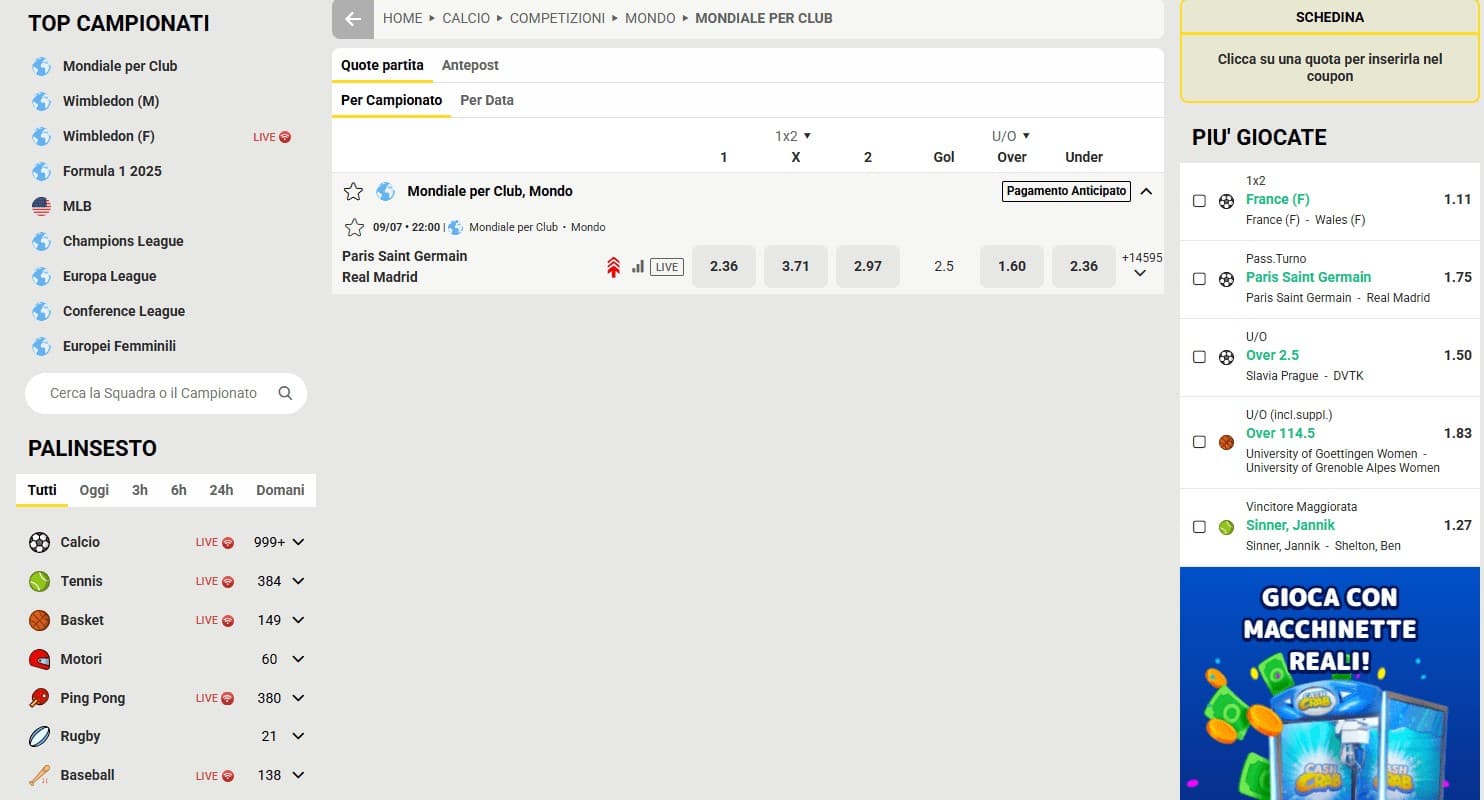Favorite the Mondiale per Club, Mondo league star

353,191
